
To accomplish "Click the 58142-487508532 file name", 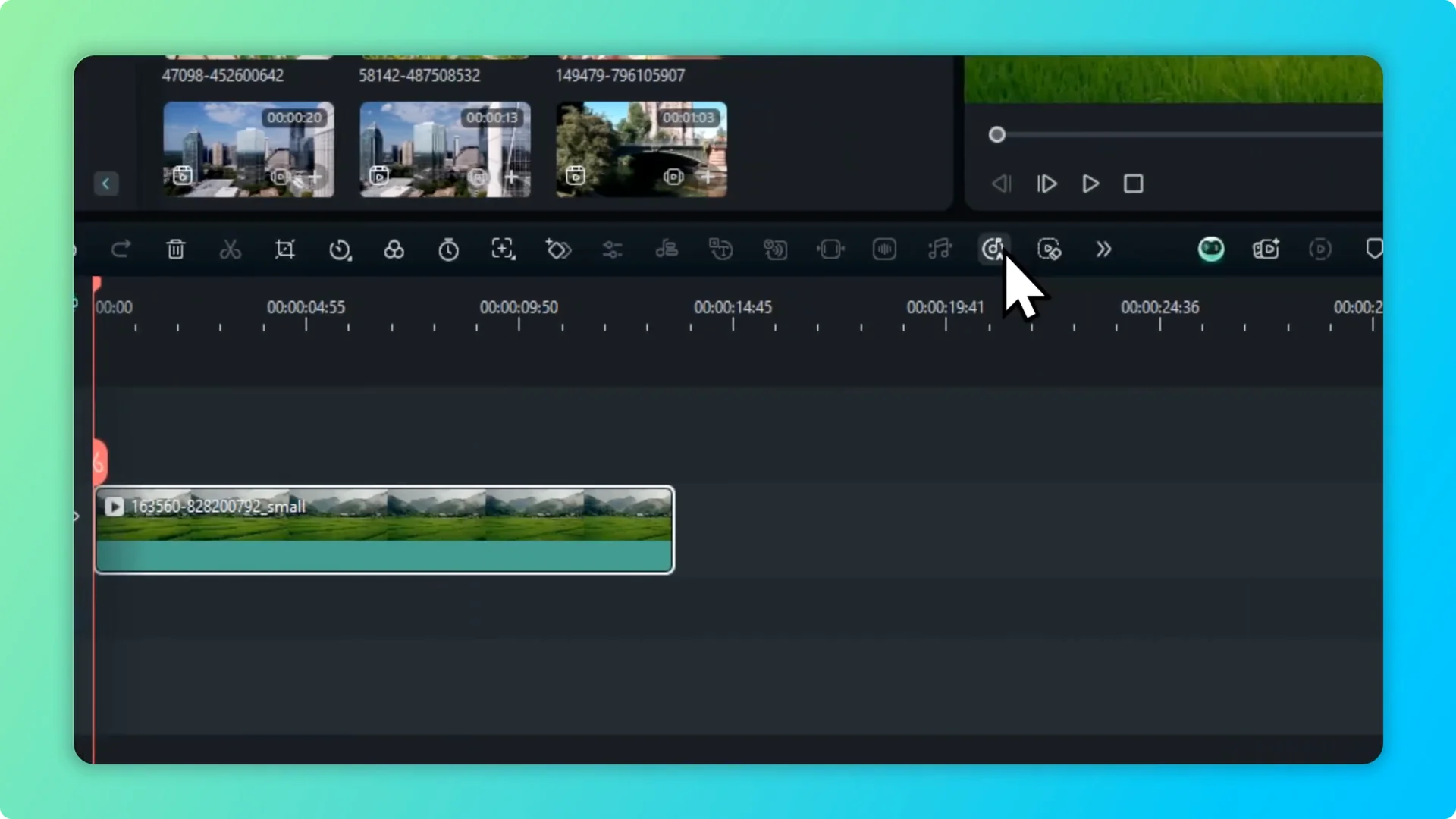I will point(419,76).
